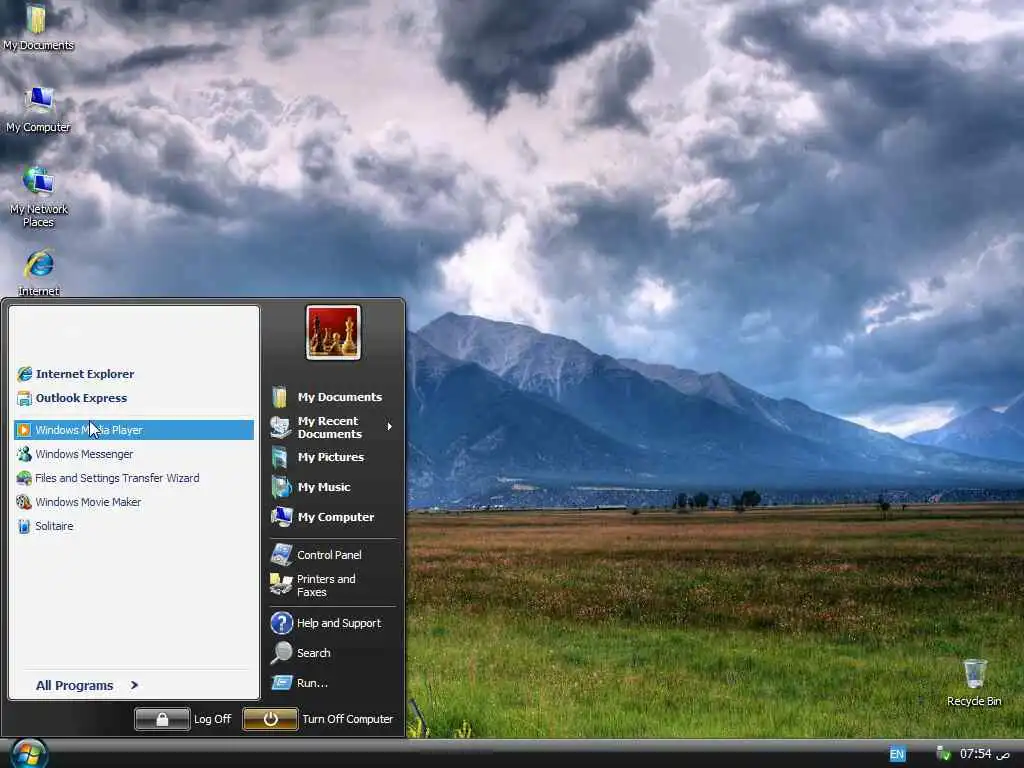This screenshot has width=1024, height=768.
Task: Open My Computer desktop icon
Action: tap(39, 110)
